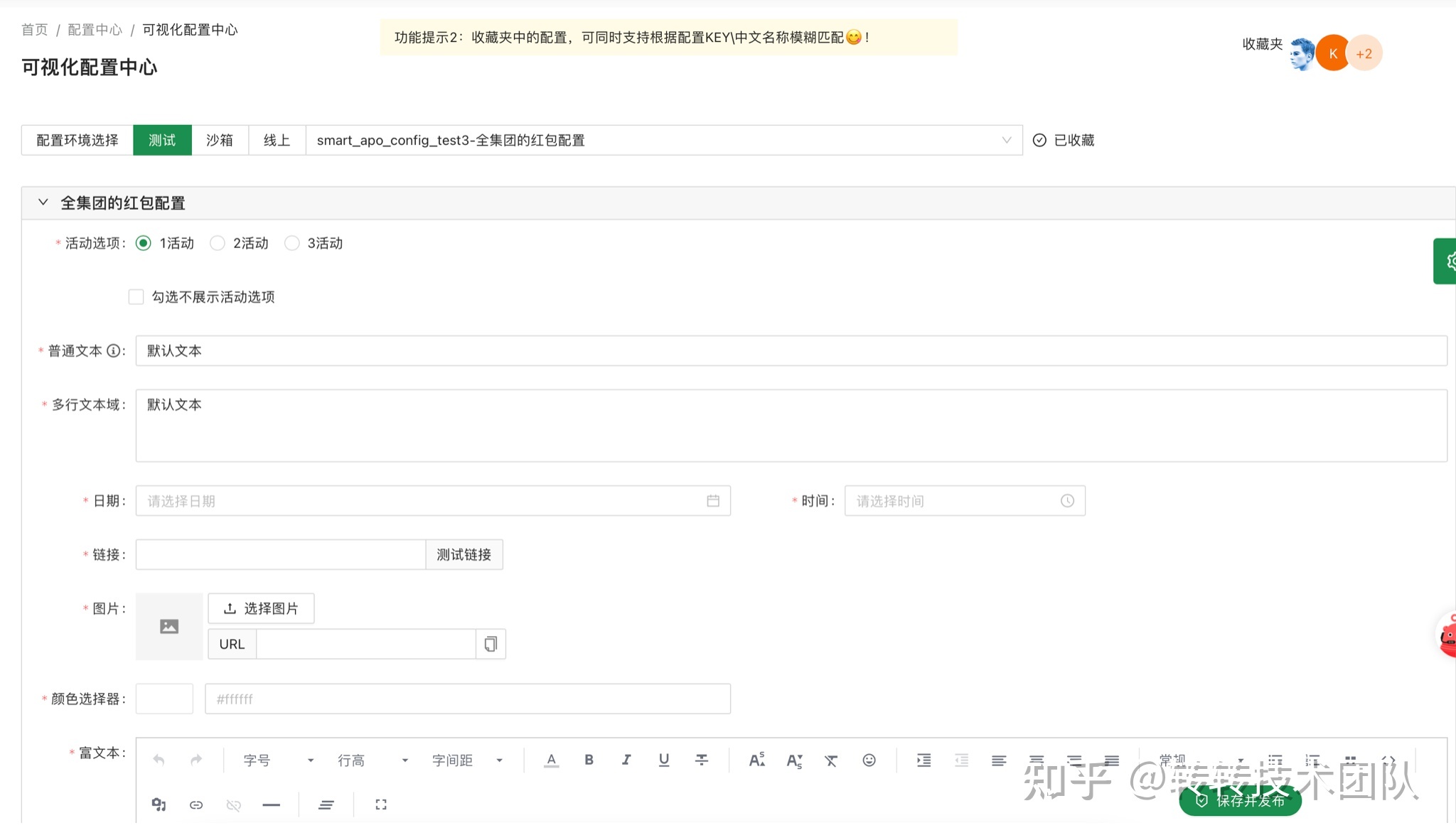Click the +2 more users avatar badge
Image resolution: width=1456 pixels, height=840 pixels.
click(1364, 53)
